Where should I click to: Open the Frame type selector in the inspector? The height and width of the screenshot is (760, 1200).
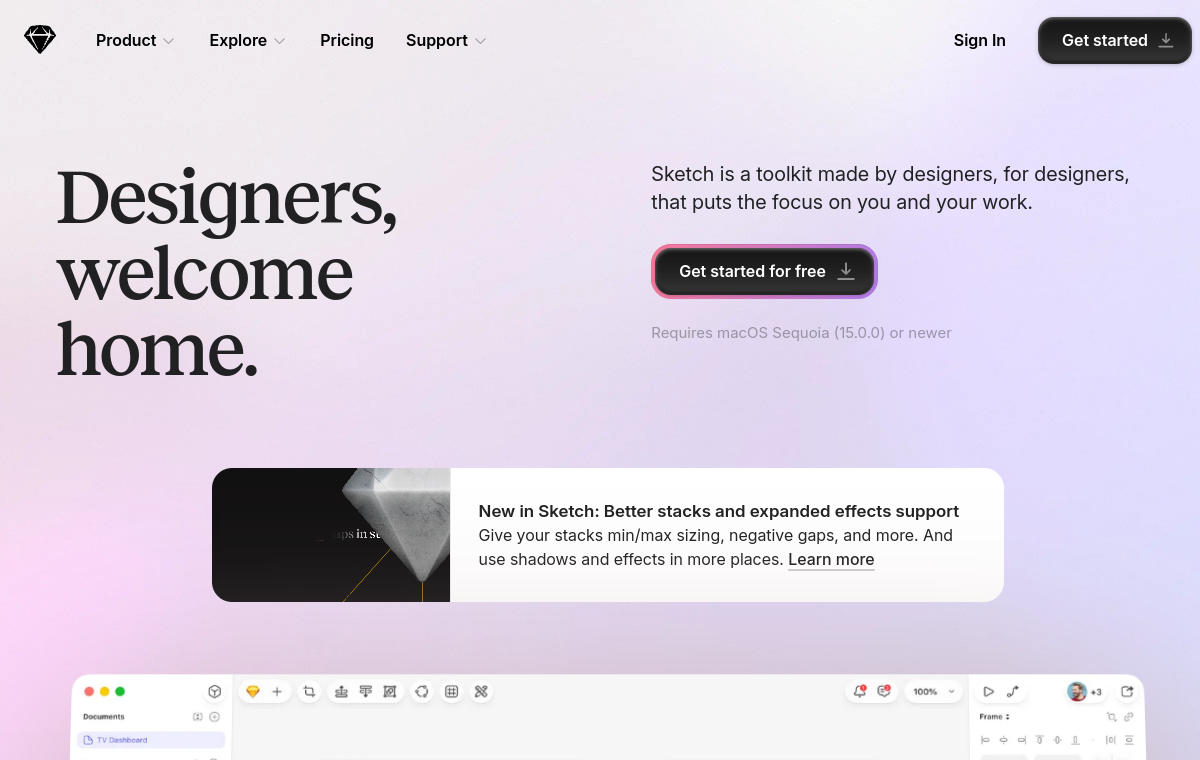994,717
